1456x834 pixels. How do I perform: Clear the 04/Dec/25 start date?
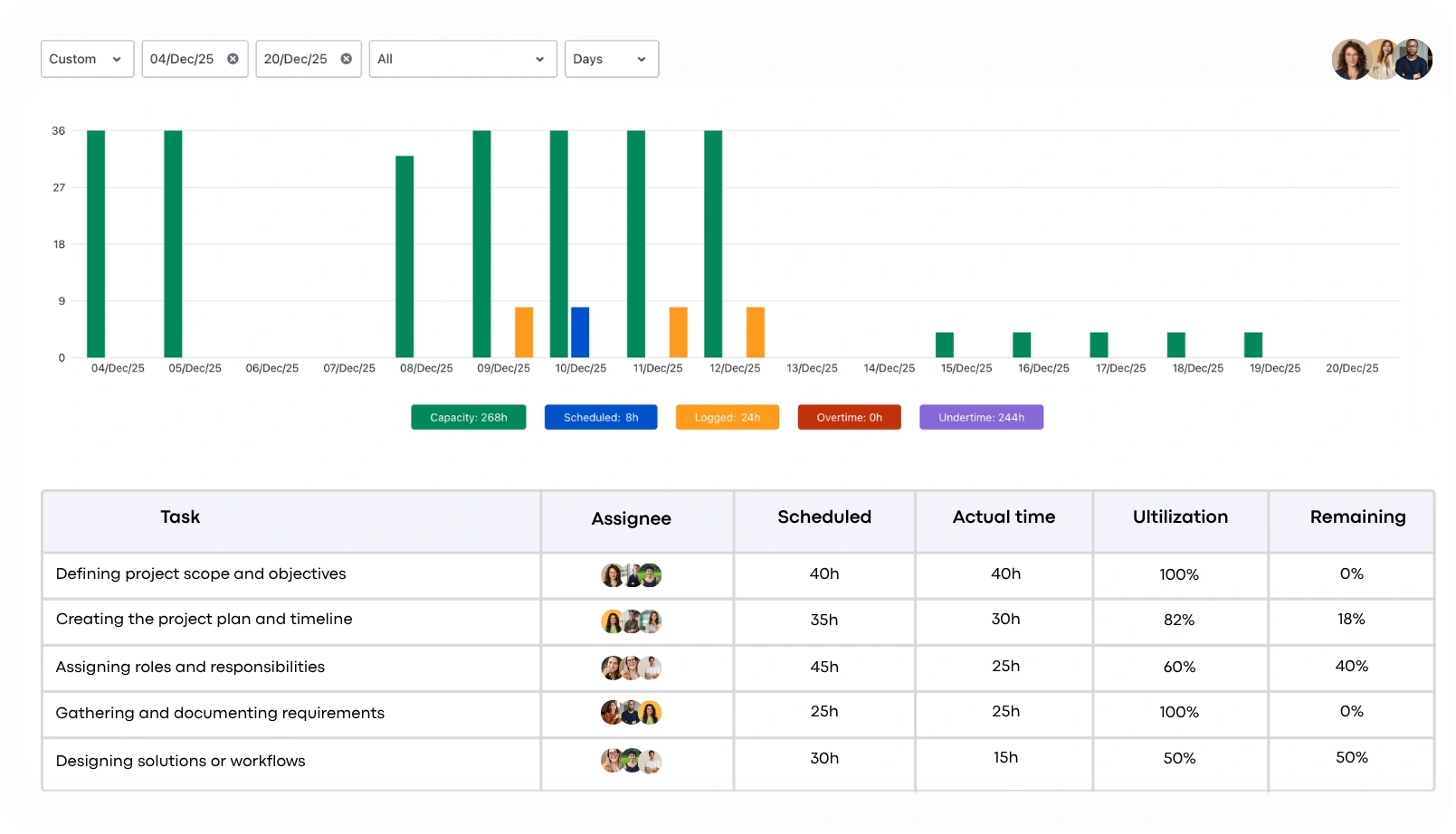pos(233,59)
